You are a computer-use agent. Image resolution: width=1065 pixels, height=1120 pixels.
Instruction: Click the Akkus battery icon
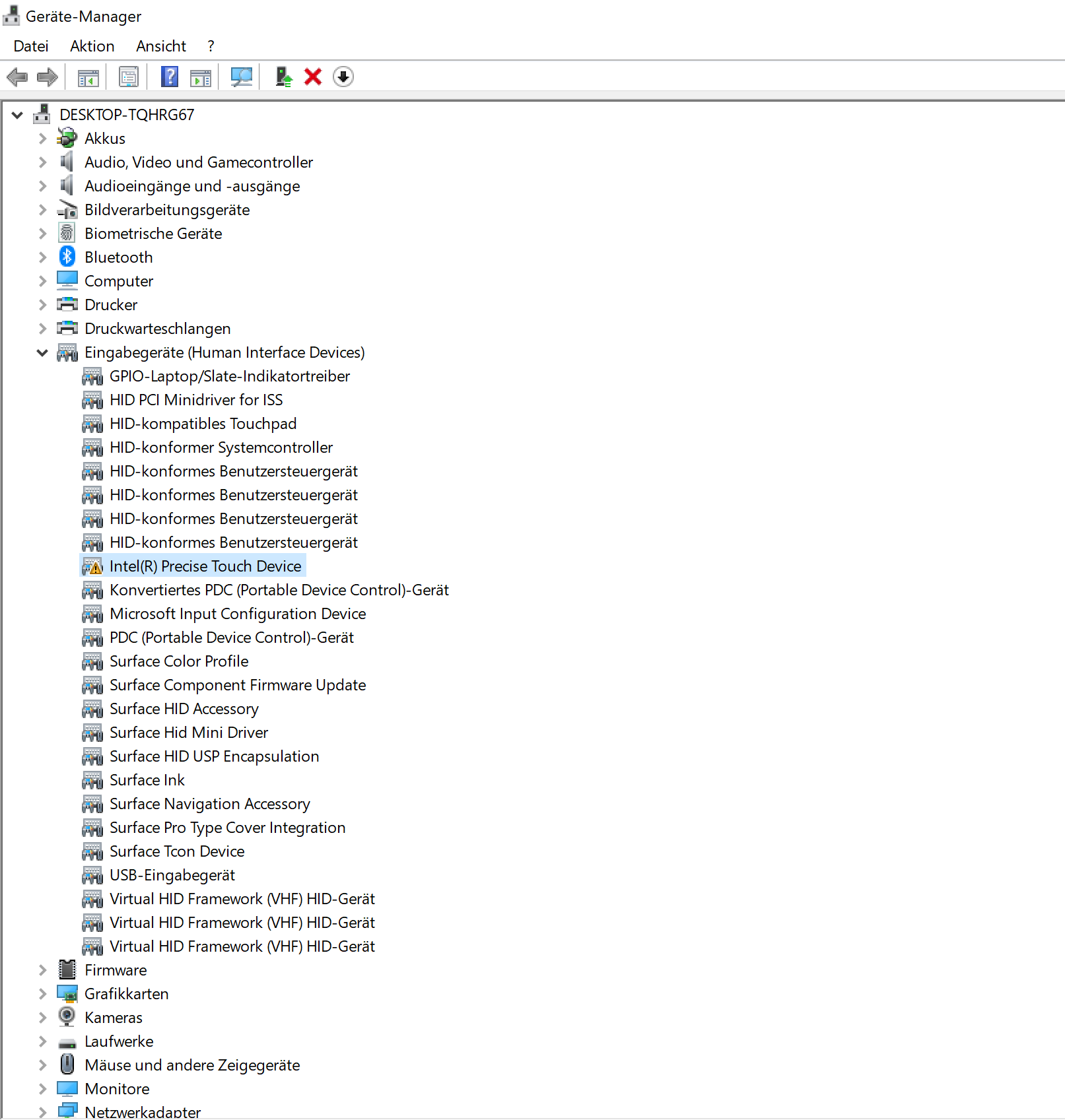pyautogui.click(x=67, y=138)
